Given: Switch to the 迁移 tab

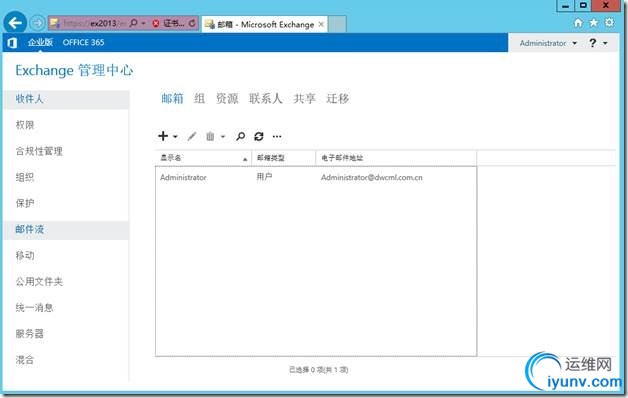Looking at the screenshot, I should point(338,98).
